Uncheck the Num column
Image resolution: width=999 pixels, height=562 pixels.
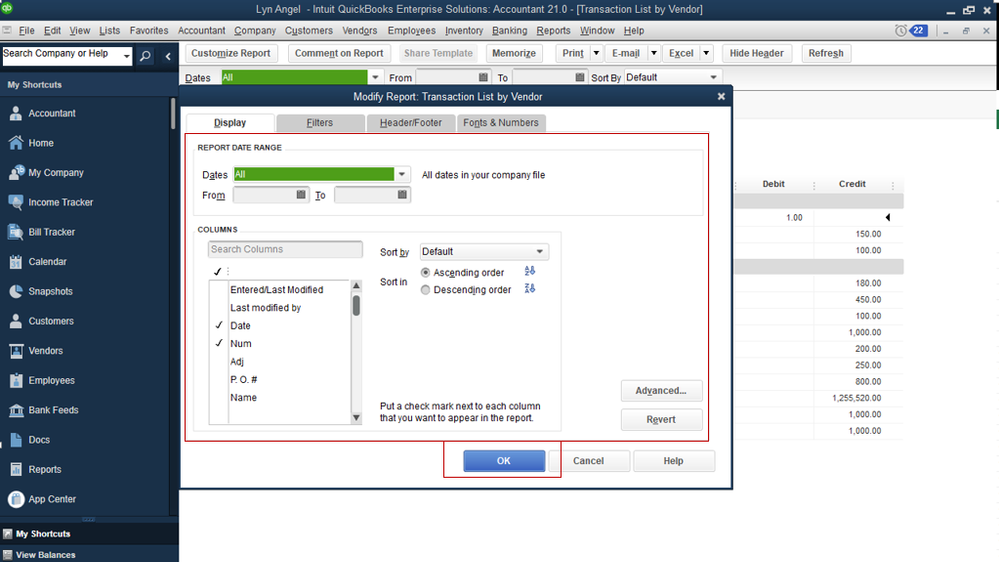(219, 343)
